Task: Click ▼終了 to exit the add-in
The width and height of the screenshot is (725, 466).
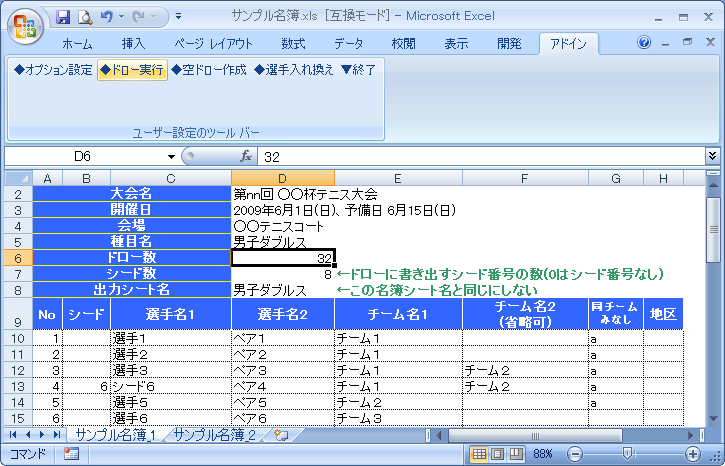Action: pos(358,70)
